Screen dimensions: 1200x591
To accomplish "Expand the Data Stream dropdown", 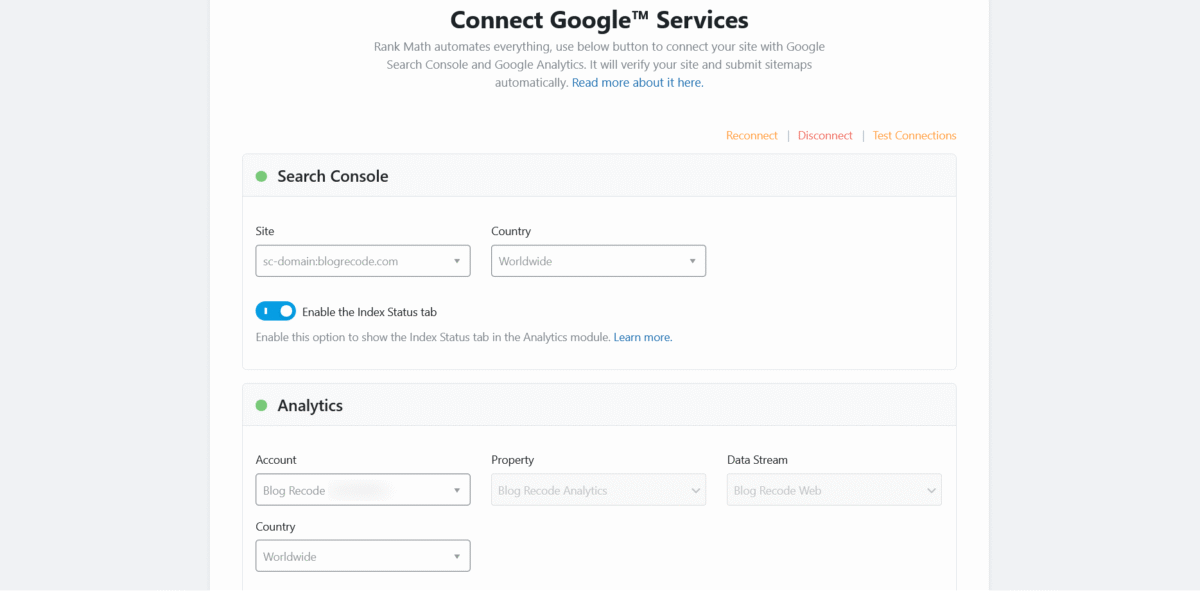I will (x=834, y=490).
